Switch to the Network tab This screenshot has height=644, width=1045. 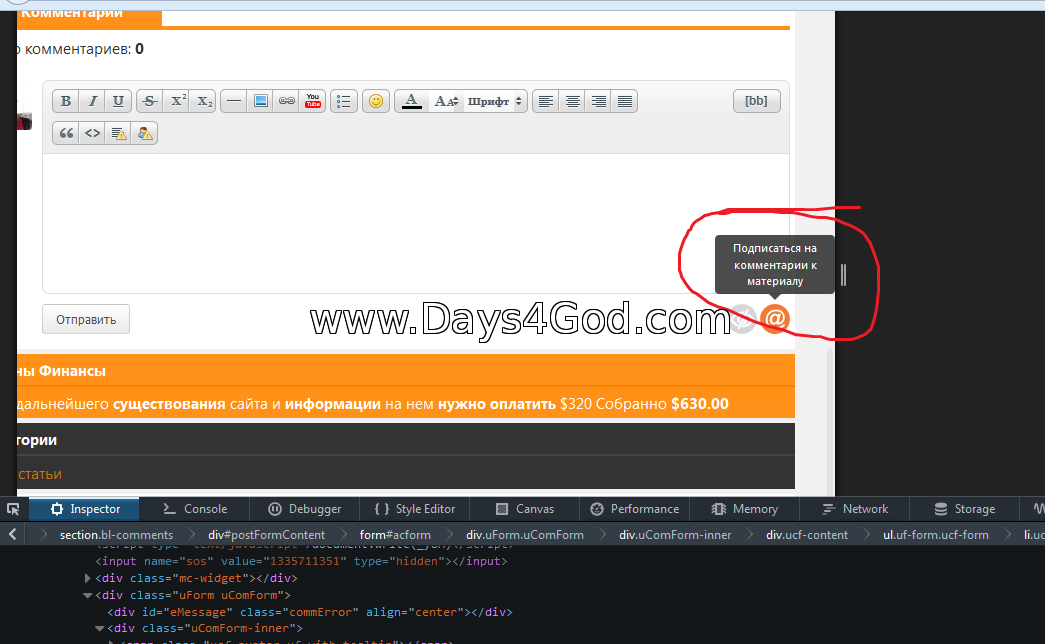pyautogui.click(x=854, y=509)
